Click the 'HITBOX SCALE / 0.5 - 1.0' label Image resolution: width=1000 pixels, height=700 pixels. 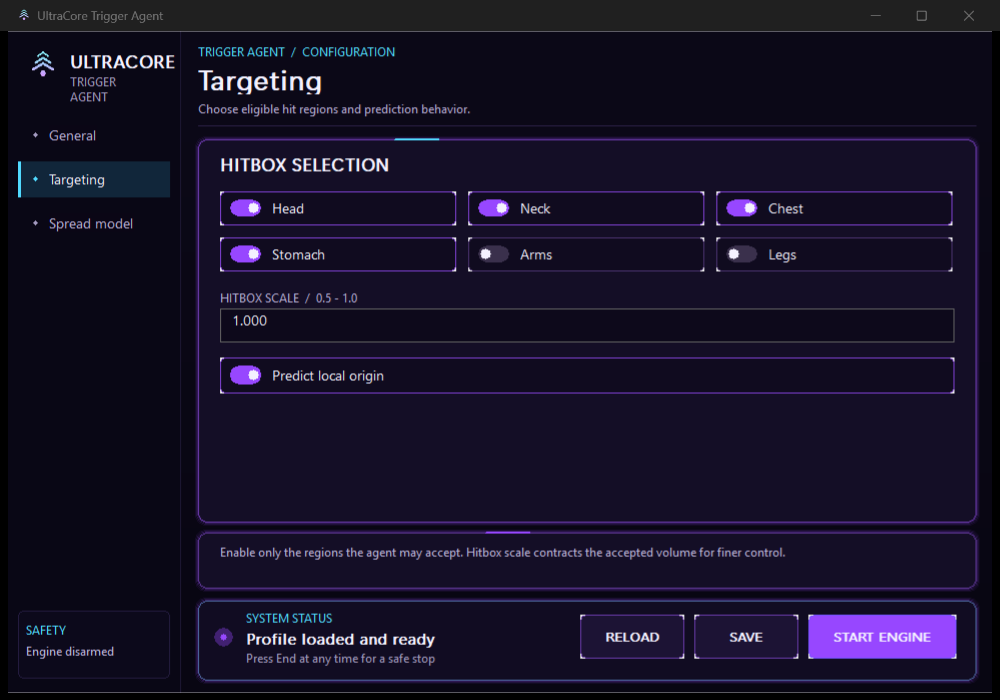pos(288,298)
